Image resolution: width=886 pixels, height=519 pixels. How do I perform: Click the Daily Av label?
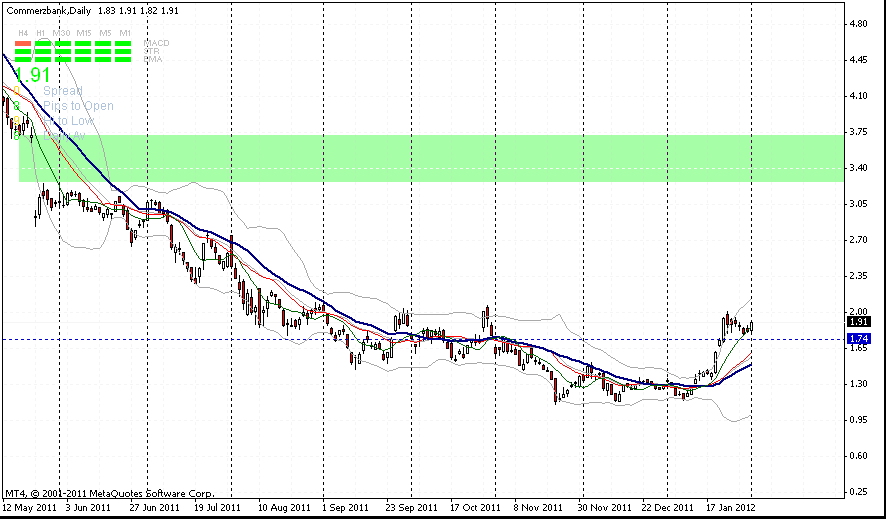click(64, 136)
